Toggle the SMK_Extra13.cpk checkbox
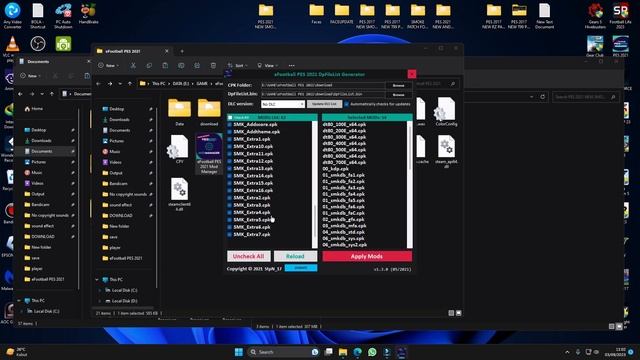 229,169
